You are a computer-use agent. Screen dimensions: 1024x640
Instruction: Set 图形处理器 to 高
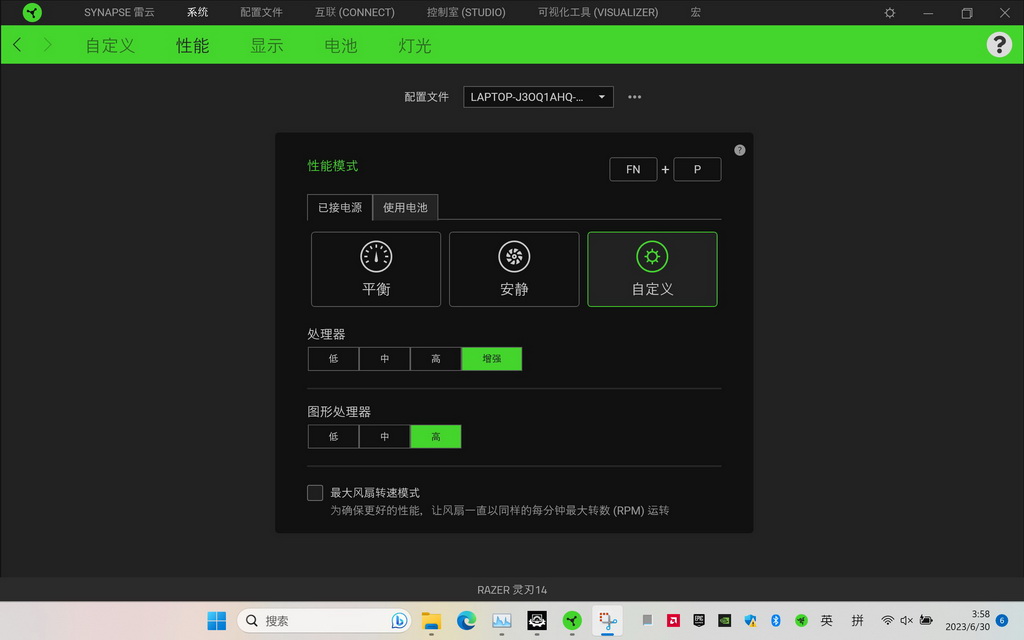436,436
